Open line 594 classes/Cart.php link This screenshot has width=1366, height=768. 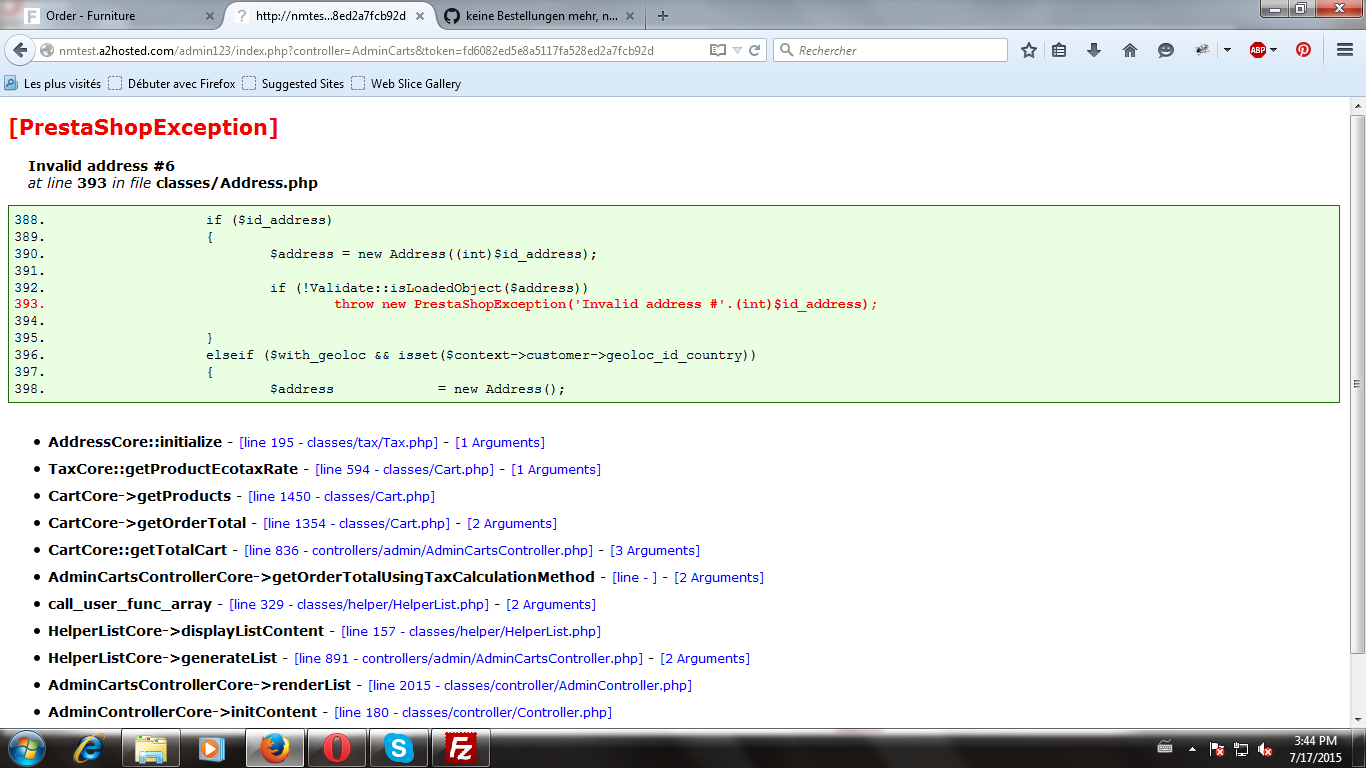click(405, 469)
